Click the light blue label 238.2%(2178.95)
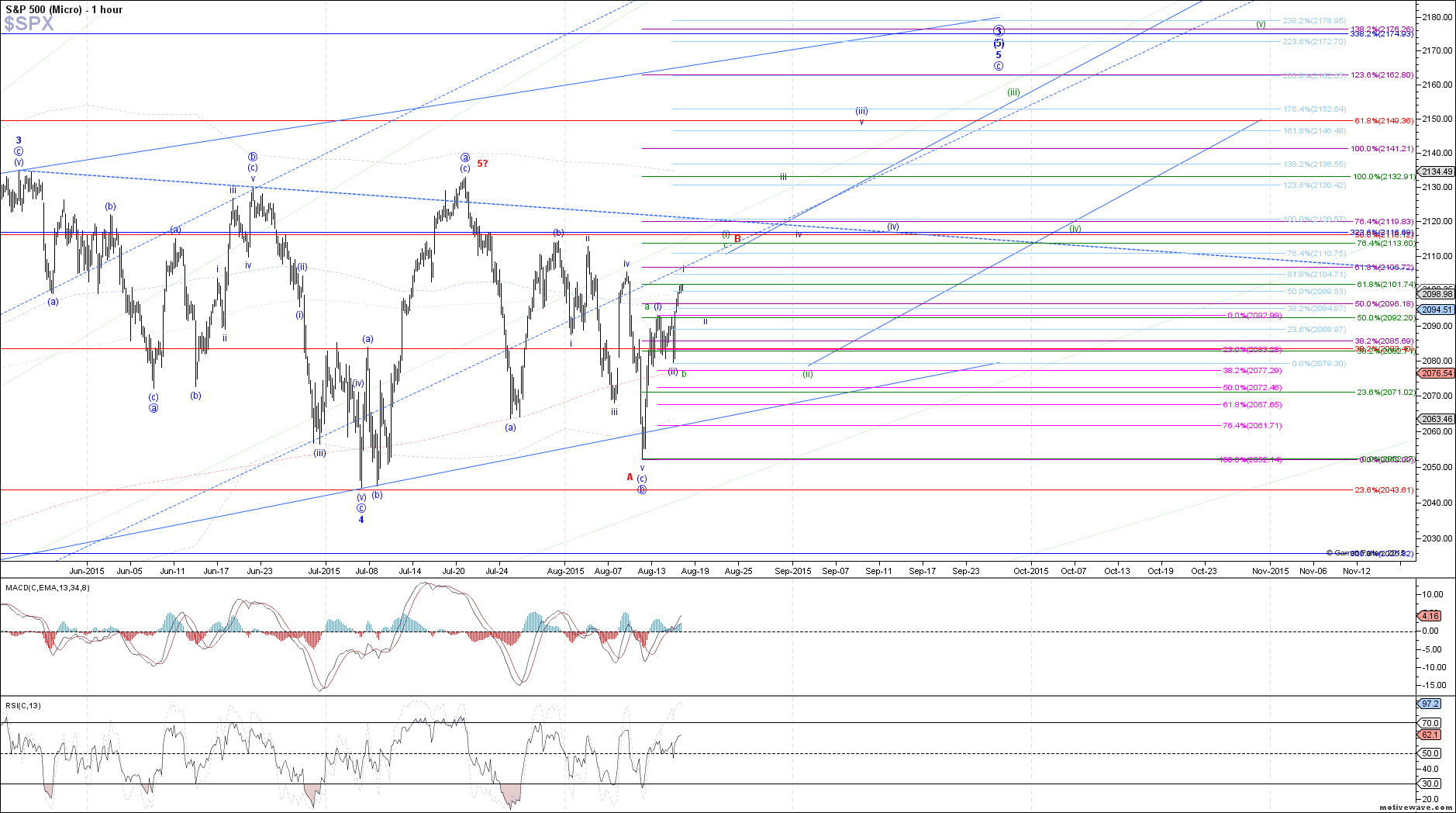The height and width of the screenshot is (813, 1456). pyautogui.click(x=1314, y=21)
